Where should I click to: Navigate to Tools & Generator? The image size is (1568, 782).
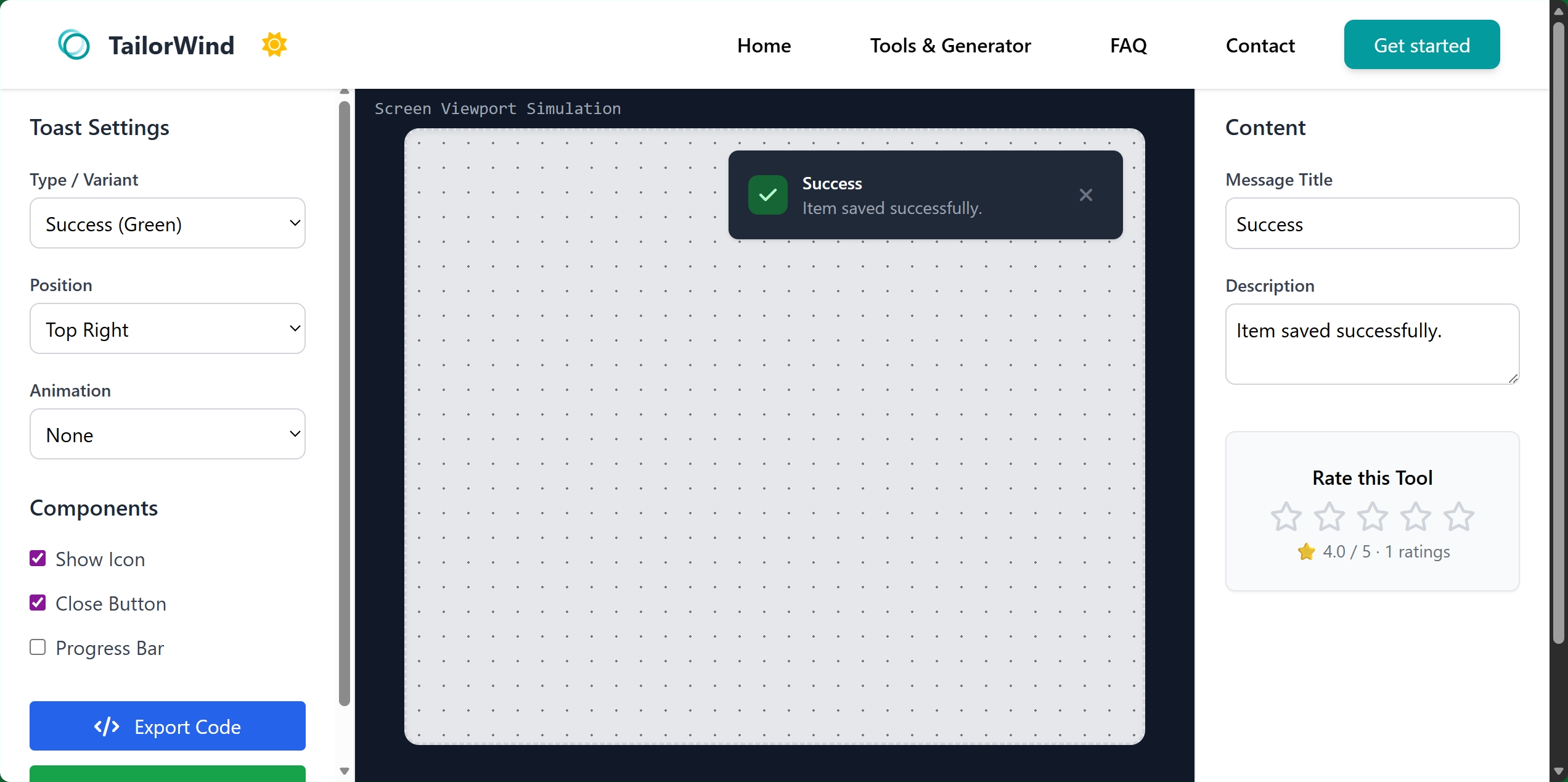tap(950, 44)
